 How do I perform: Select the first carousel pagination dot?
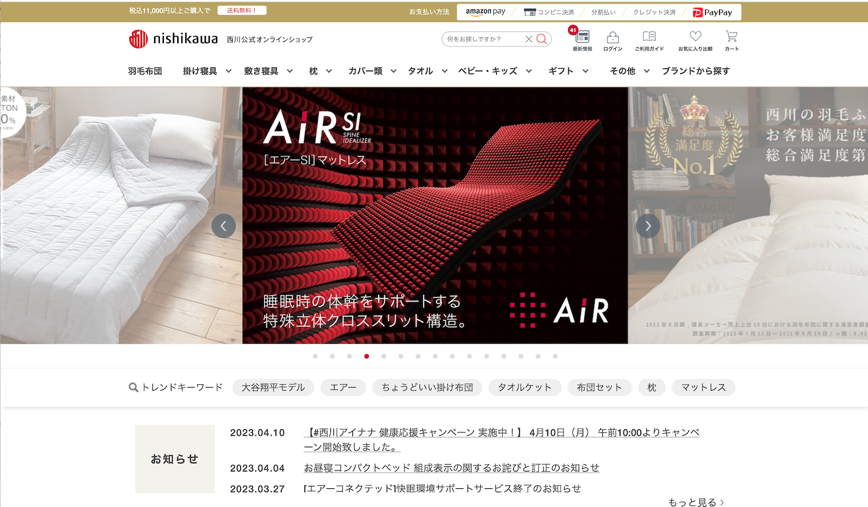coord(315,356)
